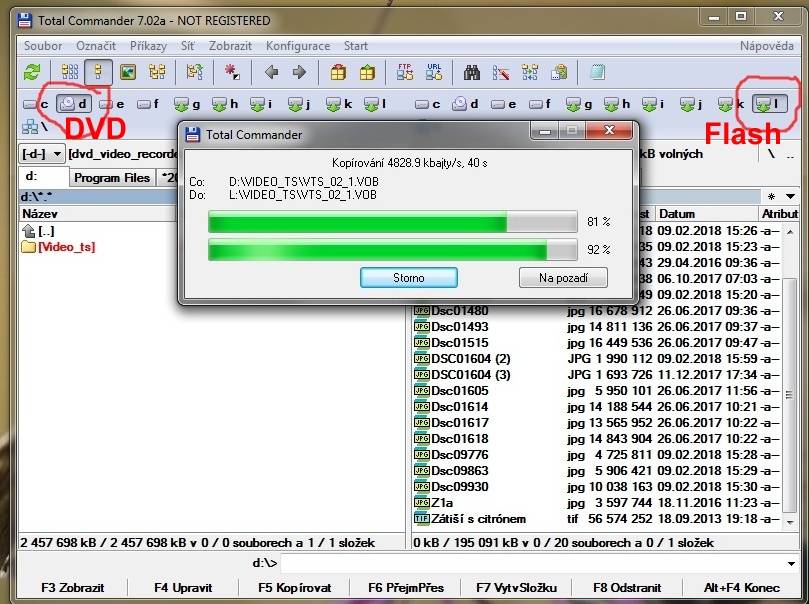Click F6 PřejmPřes button
Image resolution: width=809 pixels, height=604 pixels.
[406, 588]
